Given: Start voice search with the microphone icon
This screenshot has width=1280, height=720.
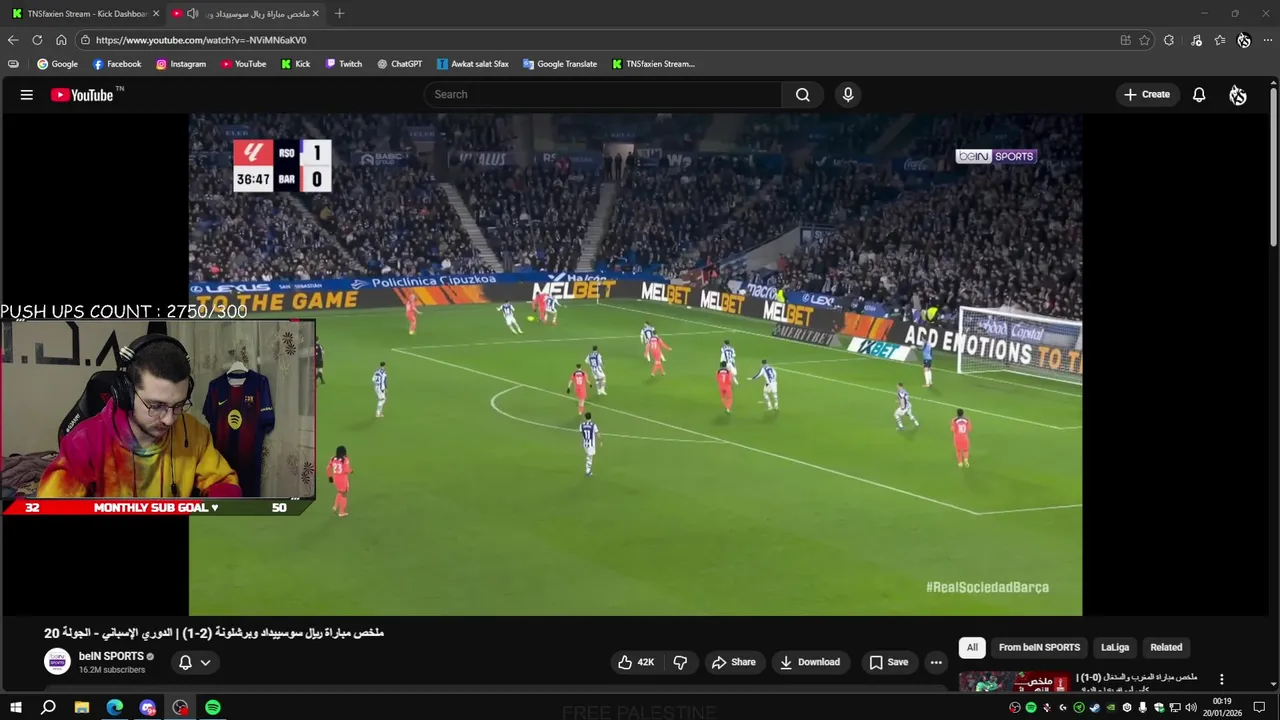Looking at the screenshot, I should [x=848, y=95].
